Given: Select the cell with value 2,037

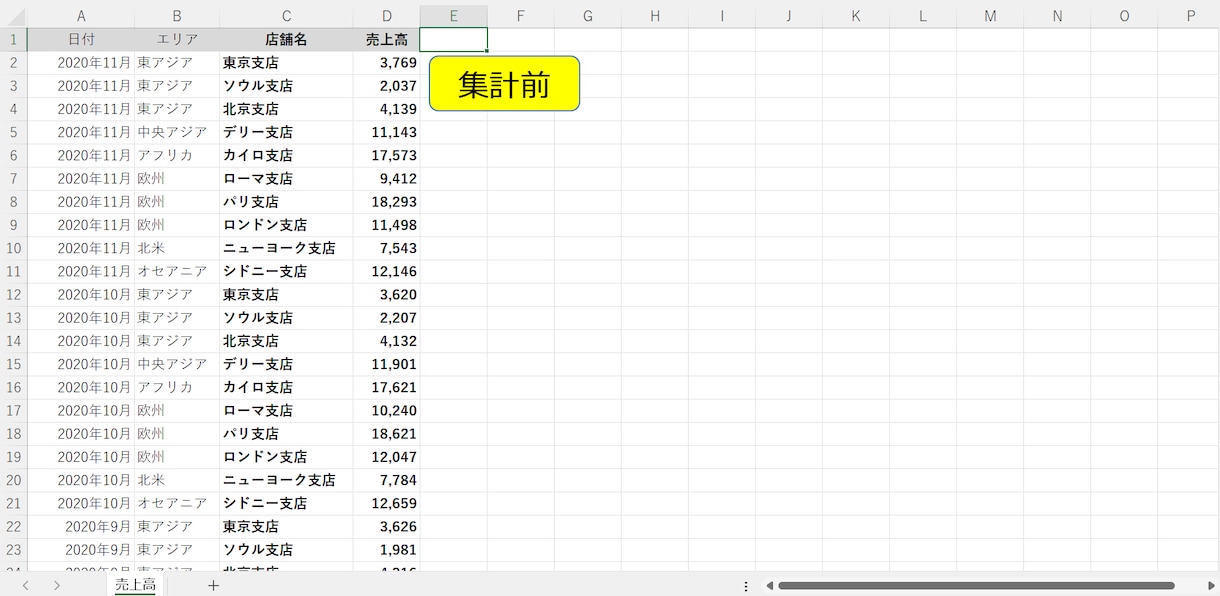Looking at the screenshot, I should (x=386, y=86).
